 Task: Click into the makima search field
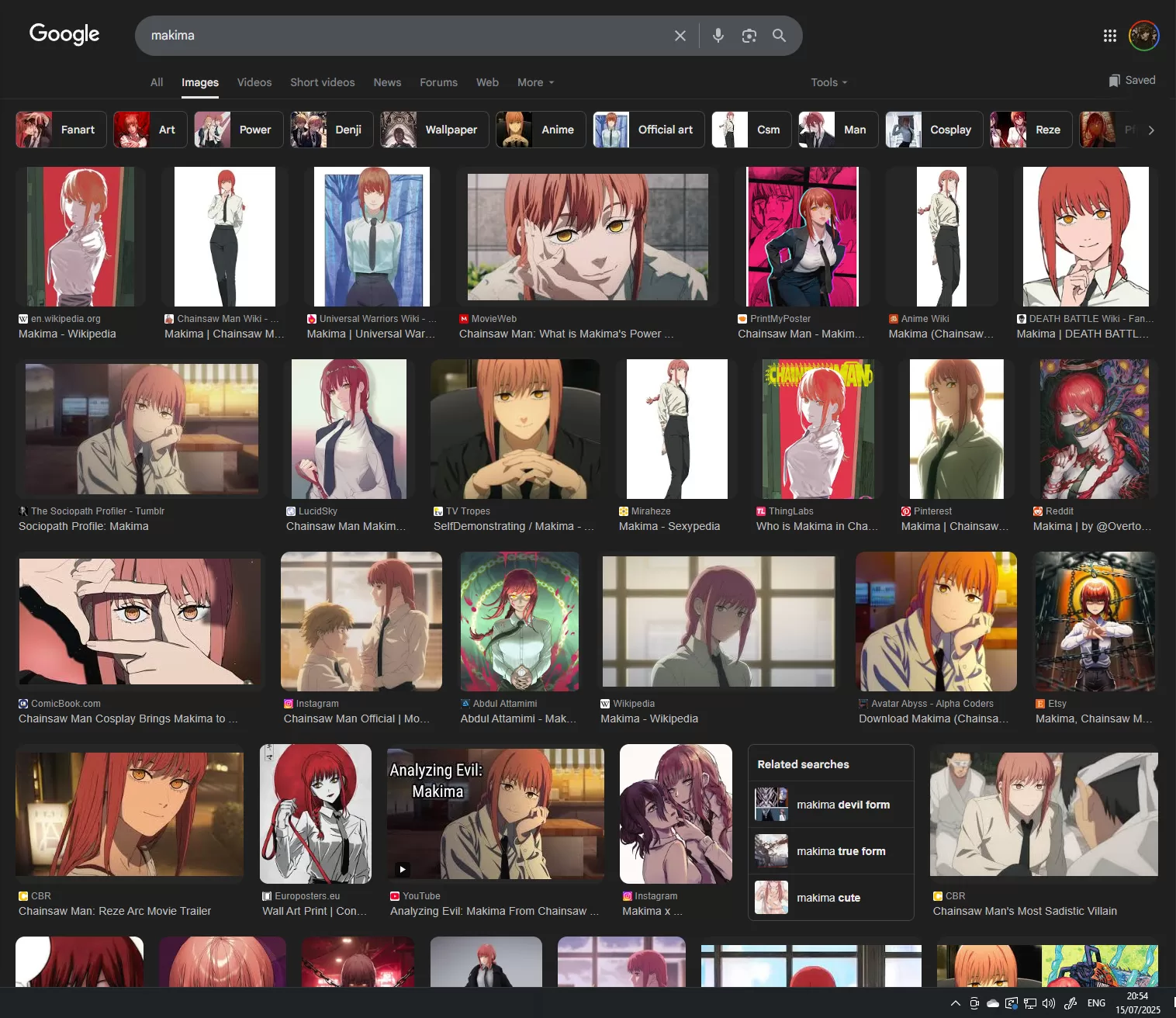pos(403,36)
